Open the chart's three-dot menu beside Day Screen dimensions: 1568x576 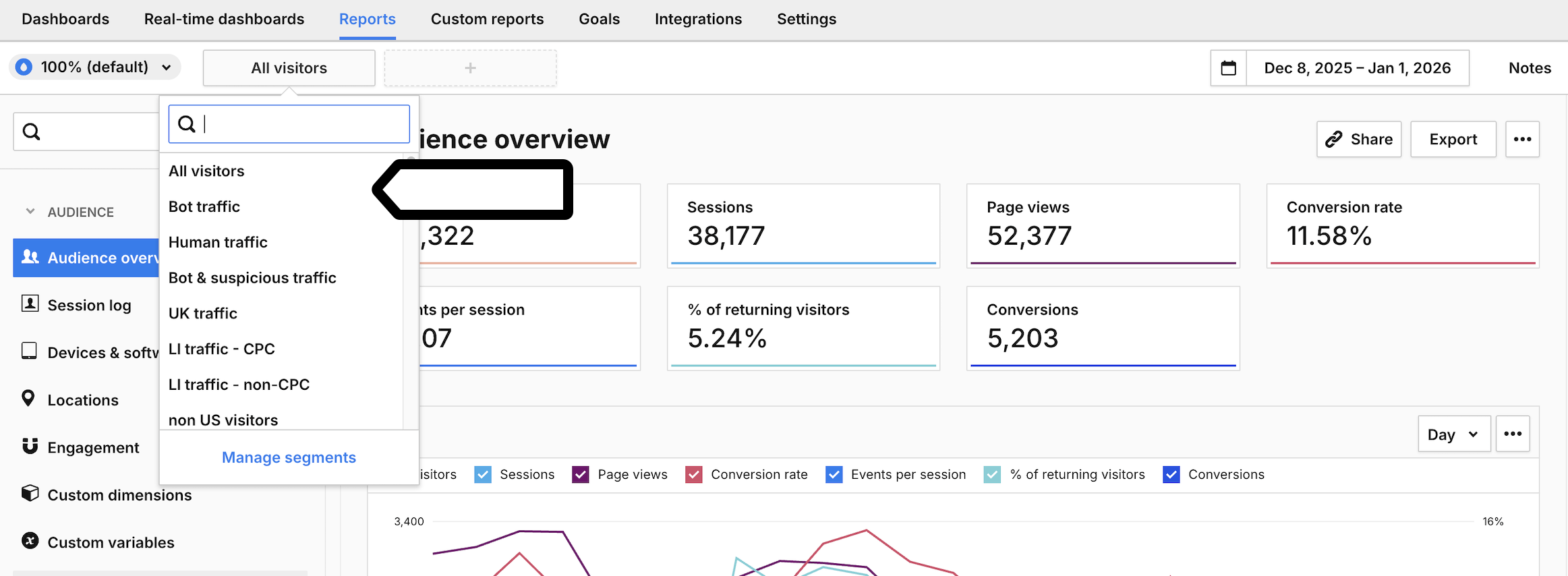pyautogui.click(x=1513, y=434)
